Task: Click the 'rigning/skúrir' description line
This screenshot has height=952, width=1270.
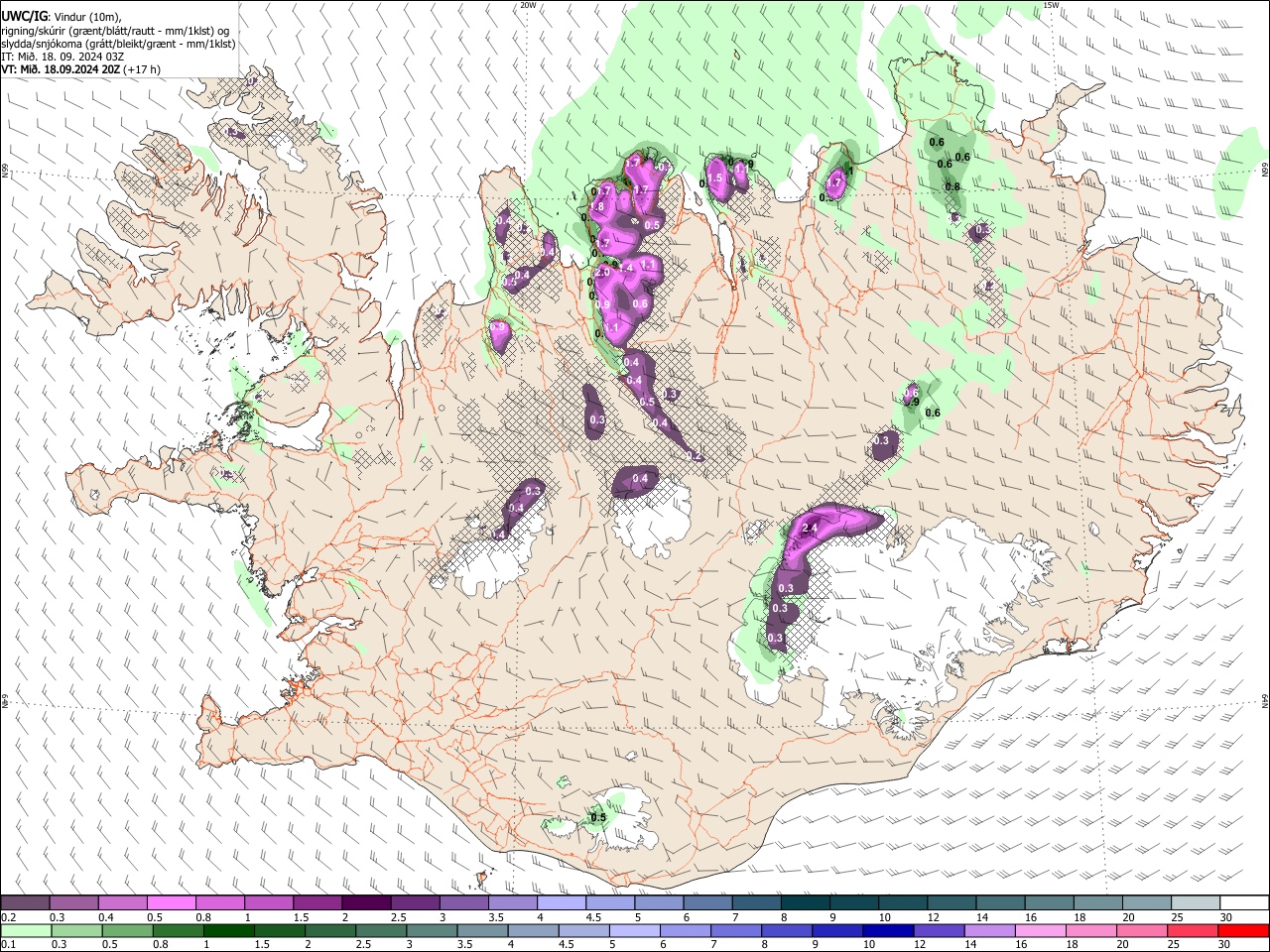Action: (115, 31)
